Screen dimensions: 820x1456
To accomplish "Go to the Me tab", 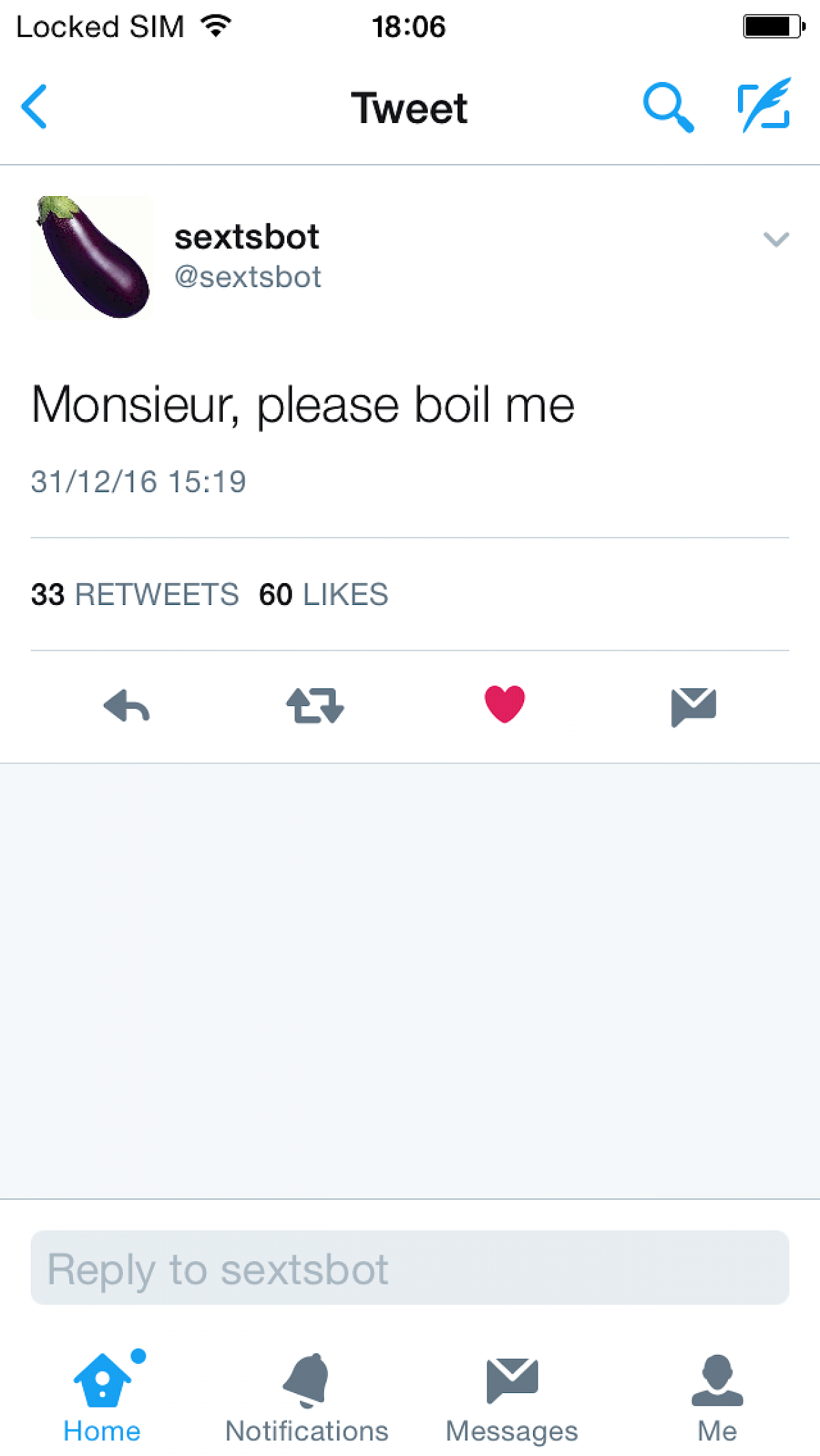I will coord(717,1396).
